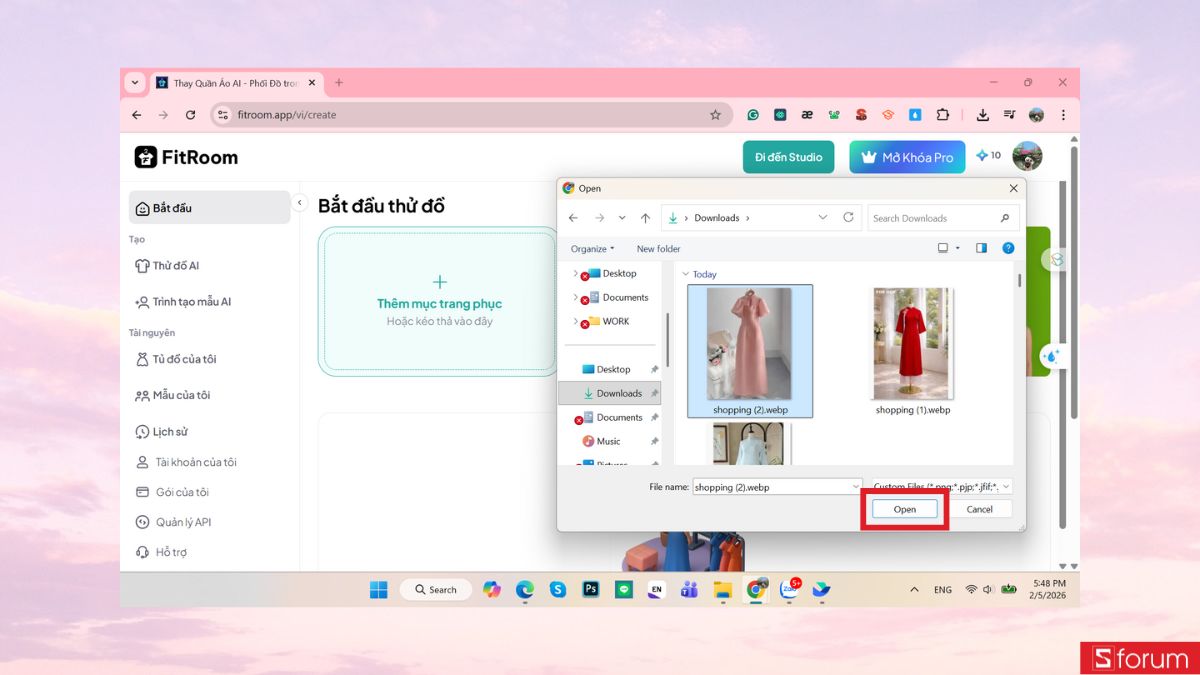The image size is (1200, 675).
Task: Click the FitRoom logo
Action: click(186, 157)
